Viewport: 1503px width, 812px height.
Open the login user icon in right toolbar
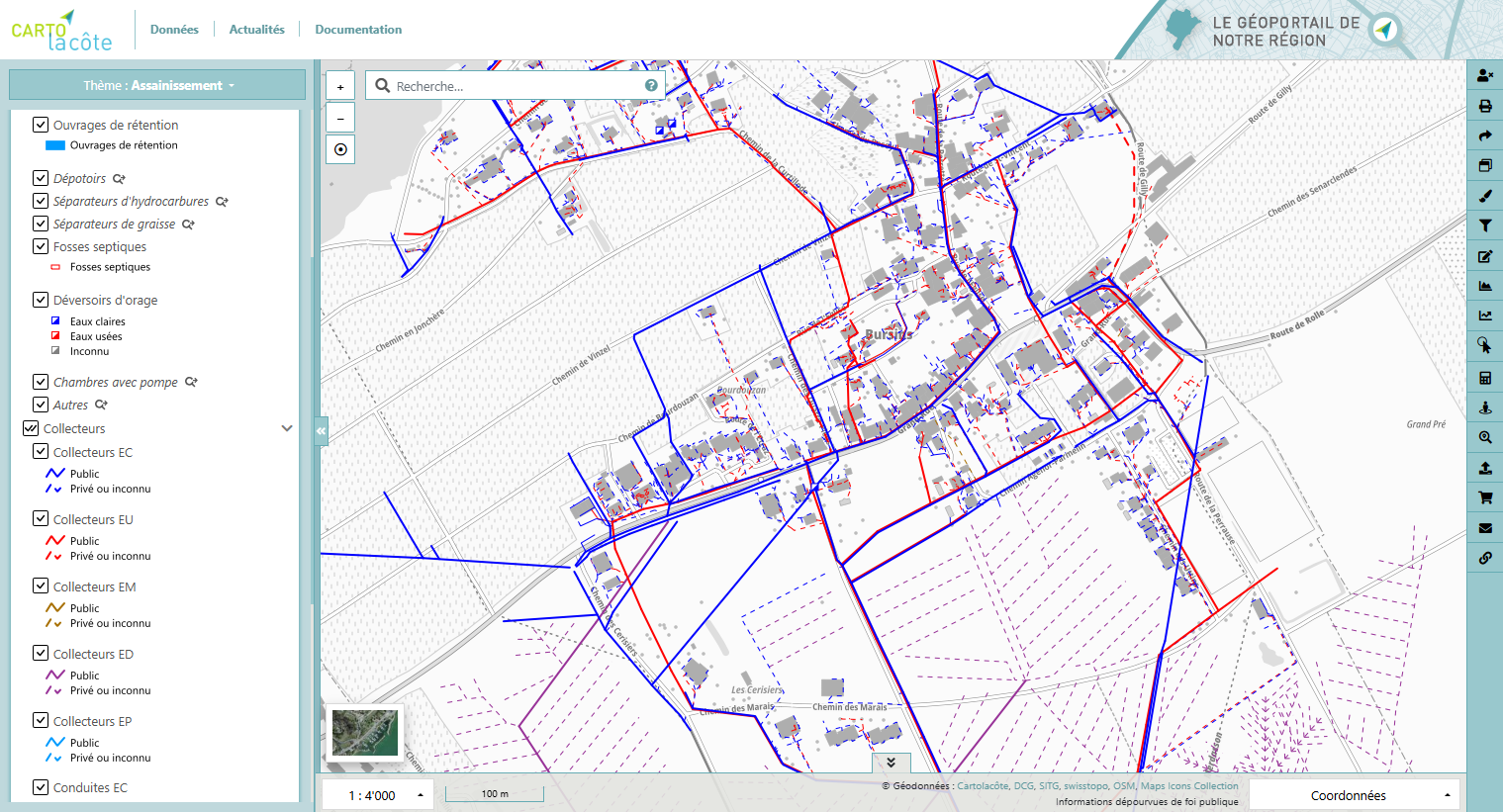(x=1485, y=75)
